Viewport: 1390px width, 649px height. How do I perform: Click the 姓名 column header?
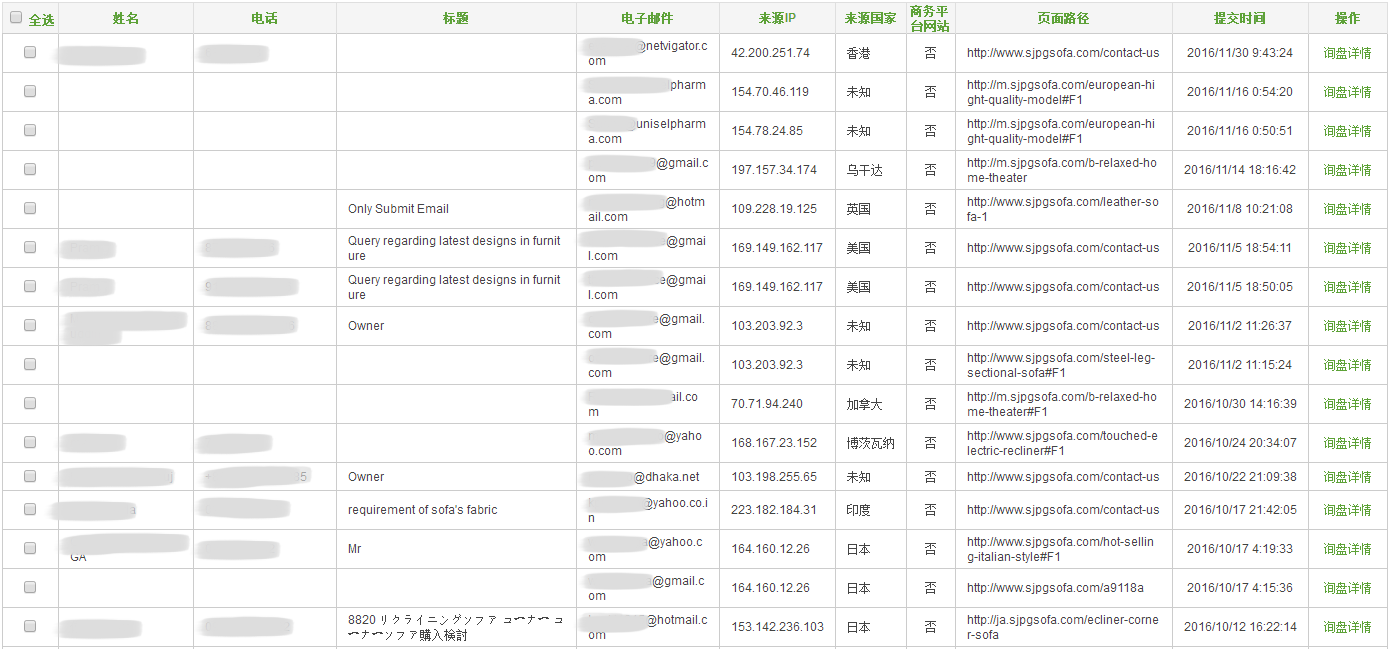pos(126,18)
